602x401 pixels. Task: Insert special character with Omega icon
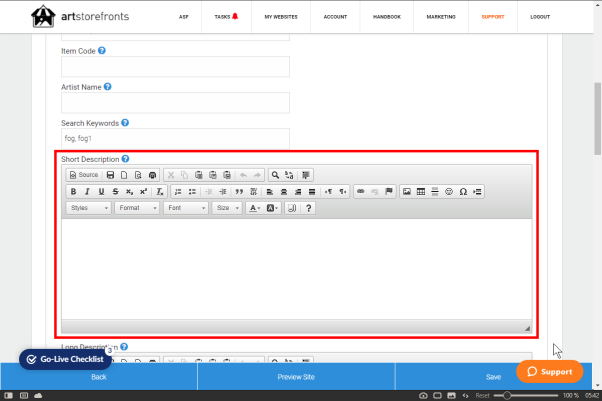[x=463, y=192]
